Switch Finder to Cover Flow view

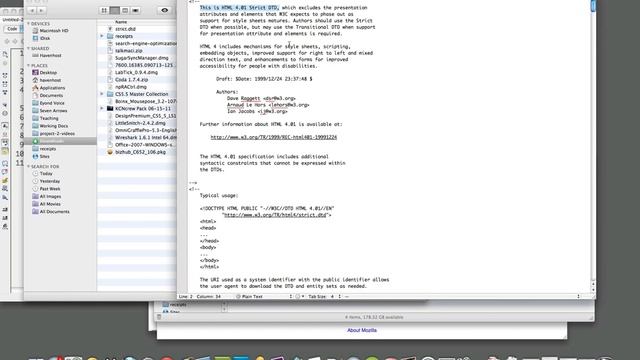136,10
